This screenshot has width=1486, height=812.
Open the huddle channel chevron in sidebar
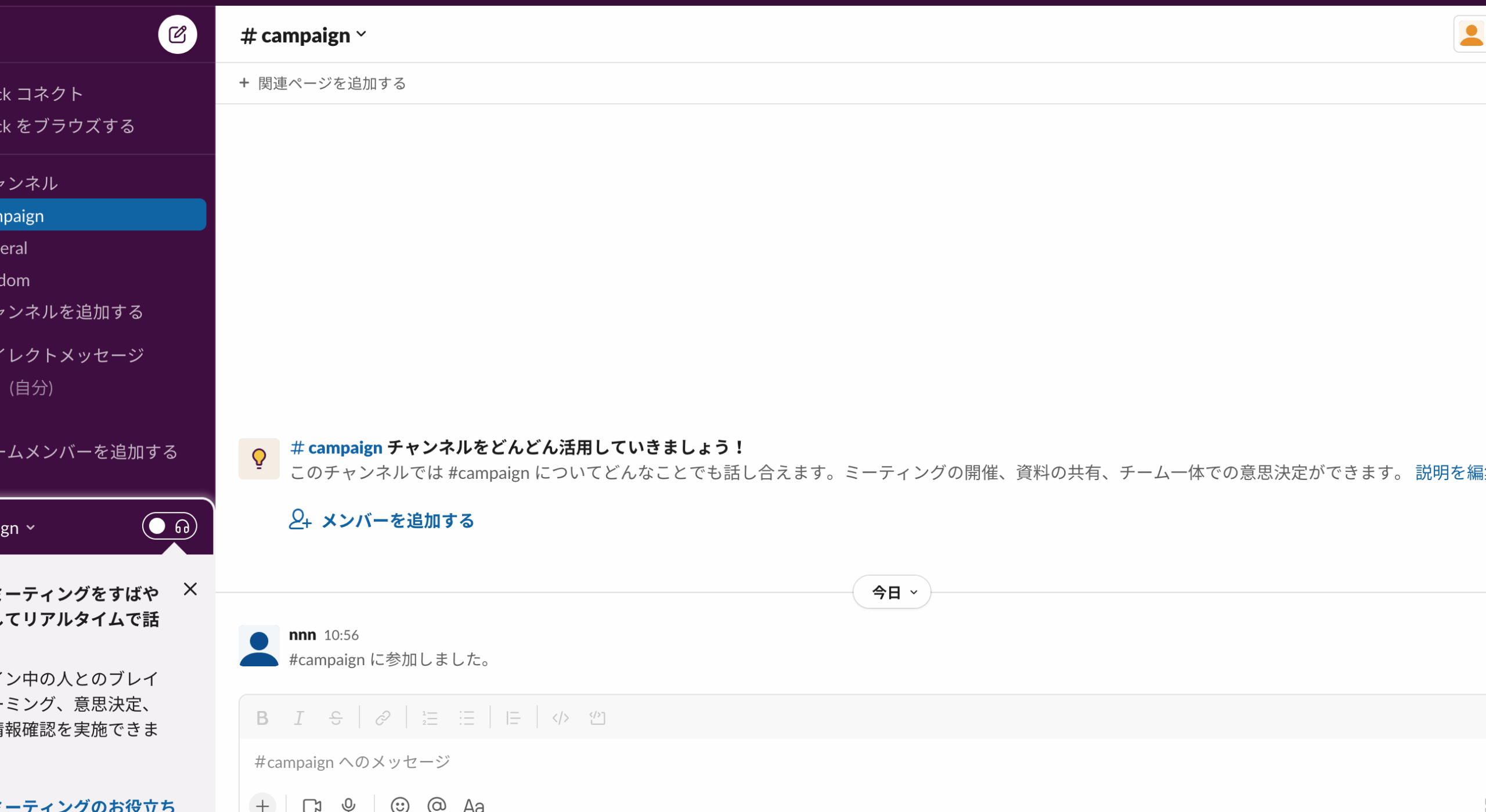coord(30,528)
